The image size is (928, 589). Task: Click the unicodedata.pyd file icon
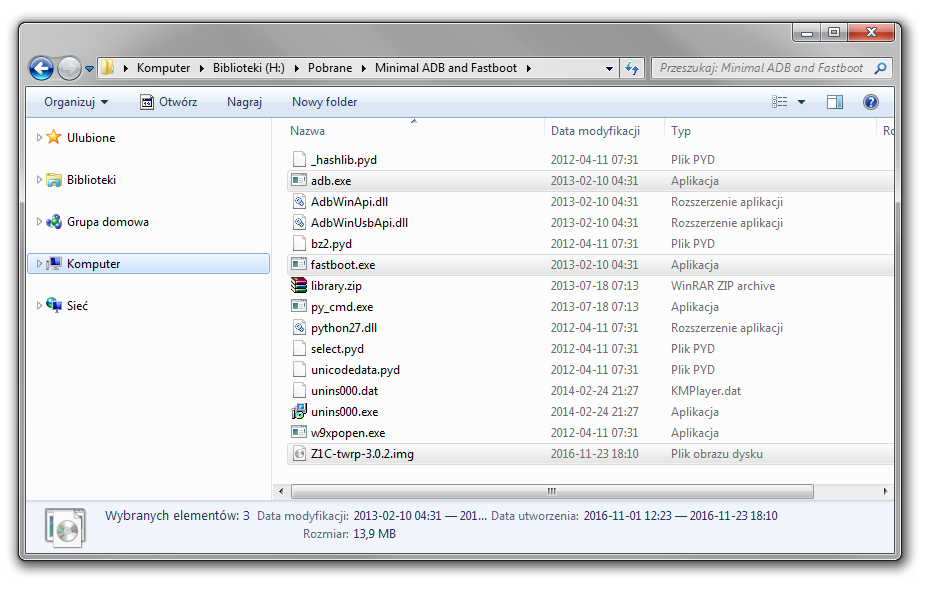coord(299,369)
